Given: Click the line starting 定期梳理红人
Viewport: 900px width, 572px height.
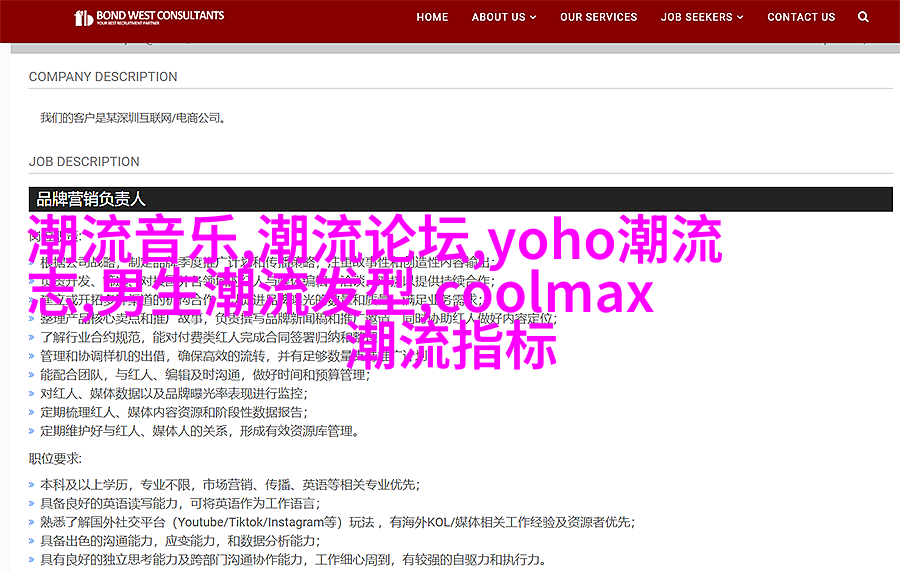Looking at the screenshot, I should [x=174, y=413].
